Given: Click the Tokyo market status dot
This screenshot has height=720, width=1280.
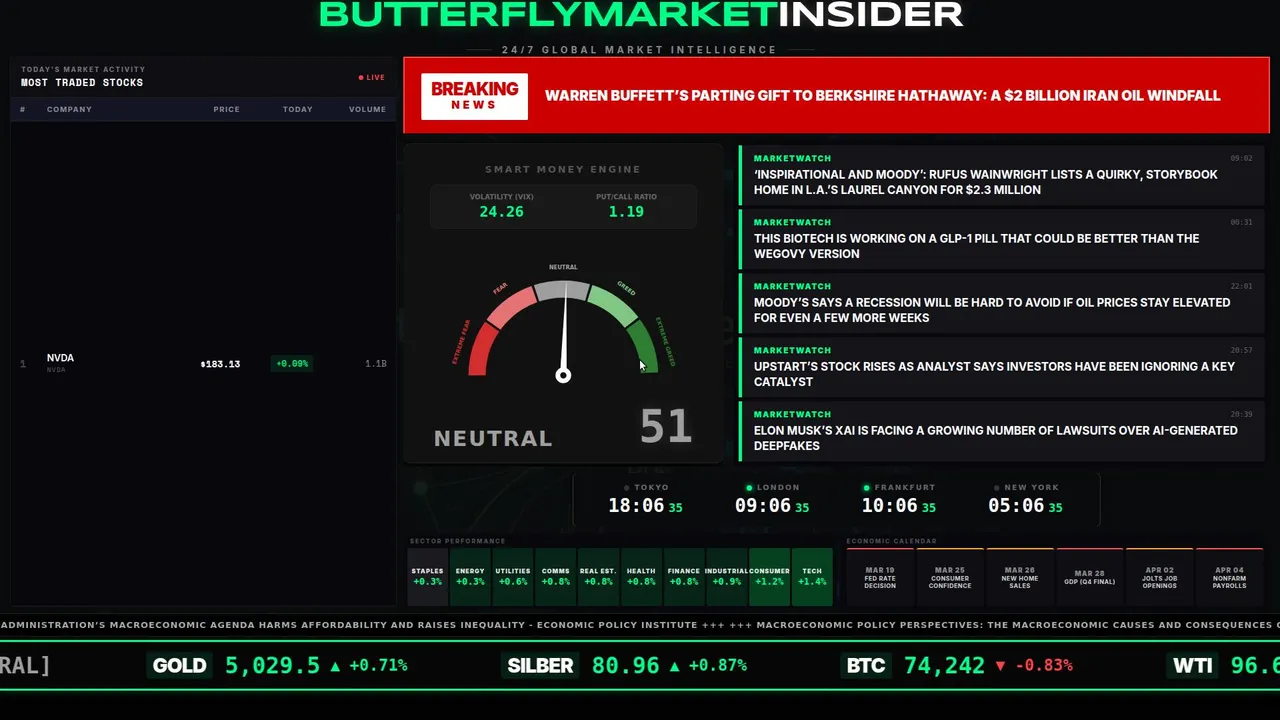Looking at the screenshot, I should (x=627, y=488).
